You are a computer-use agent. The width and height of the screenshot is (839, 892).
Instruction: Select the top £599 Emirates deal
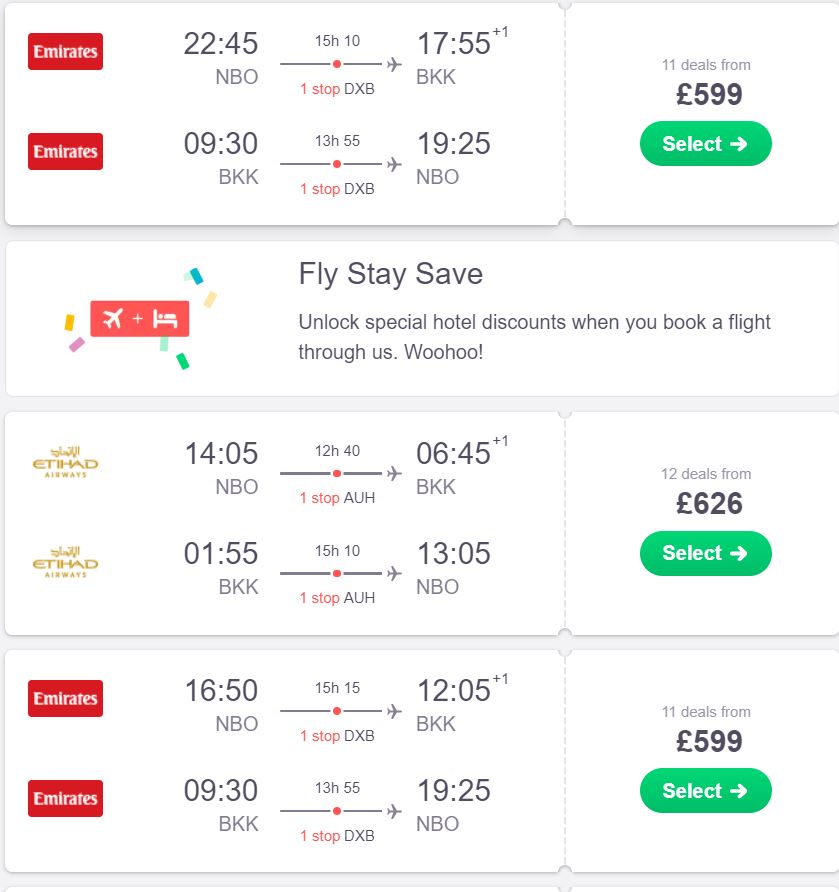705,143
